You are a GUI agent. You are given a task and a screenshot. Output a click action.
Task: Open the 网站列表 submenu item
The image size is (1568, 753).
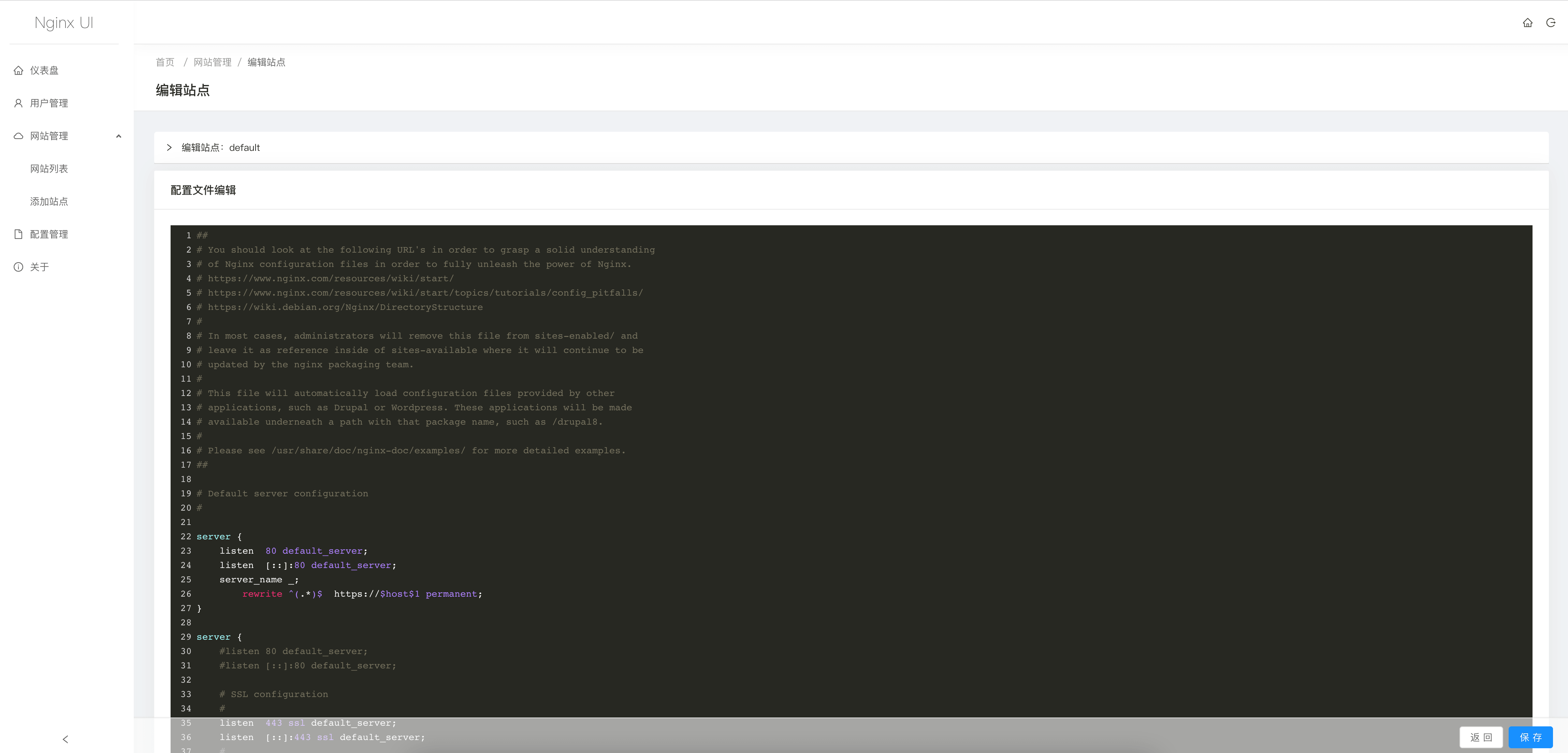49,169
